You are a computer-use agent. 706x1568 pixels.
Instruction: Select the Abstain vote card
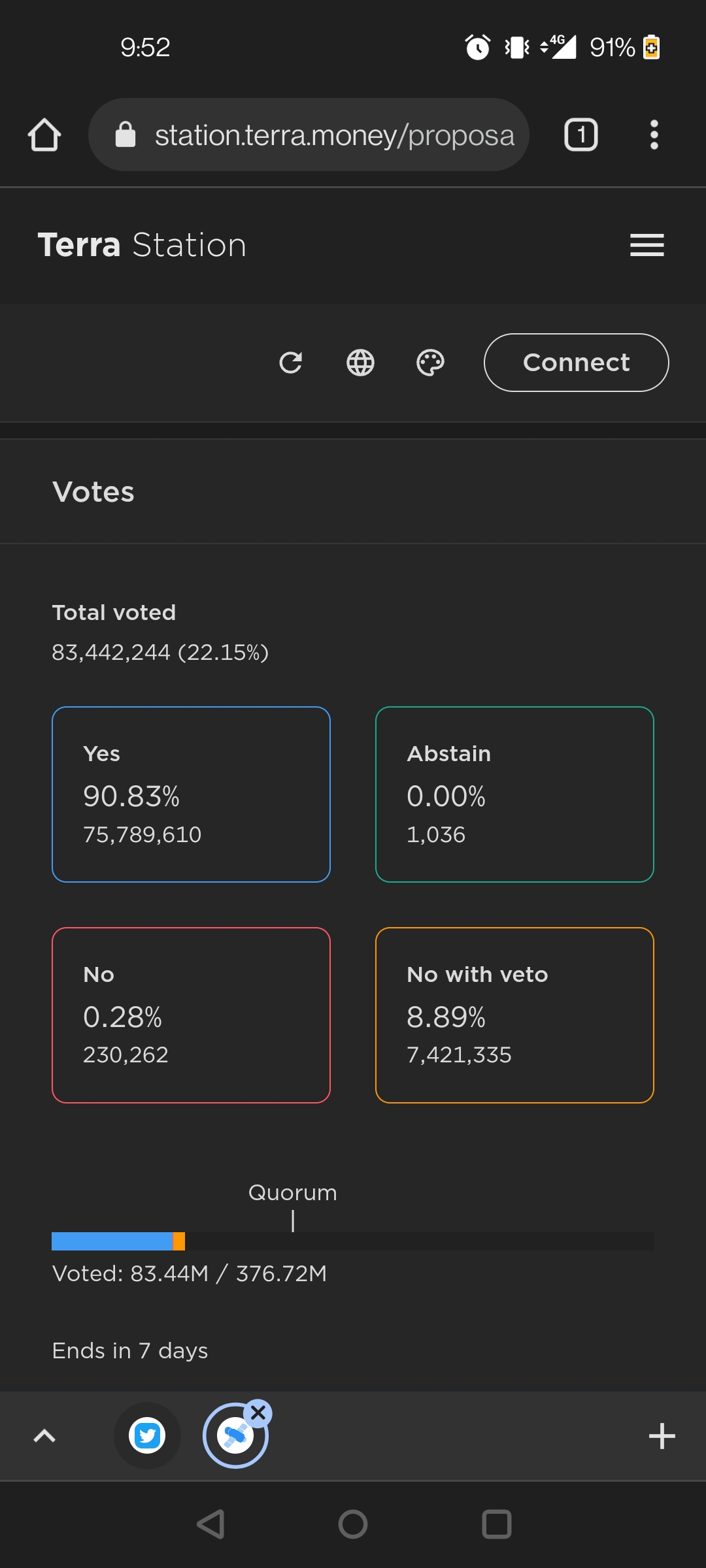click(514, 794)
